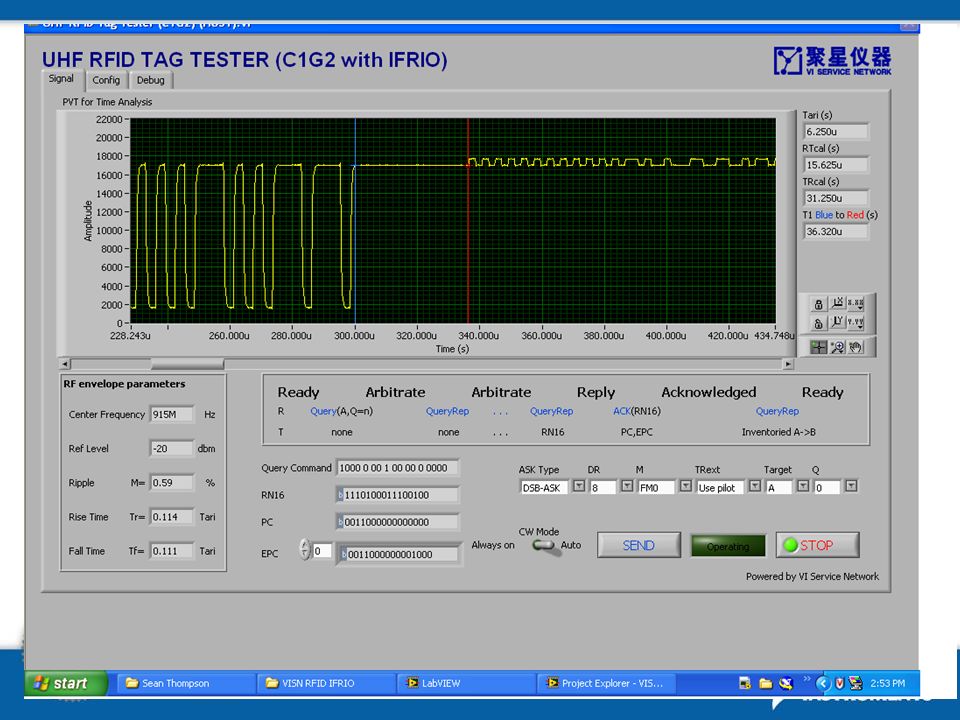
Task: Toggle the CW Mode switch
Action: tap(544, 546)
